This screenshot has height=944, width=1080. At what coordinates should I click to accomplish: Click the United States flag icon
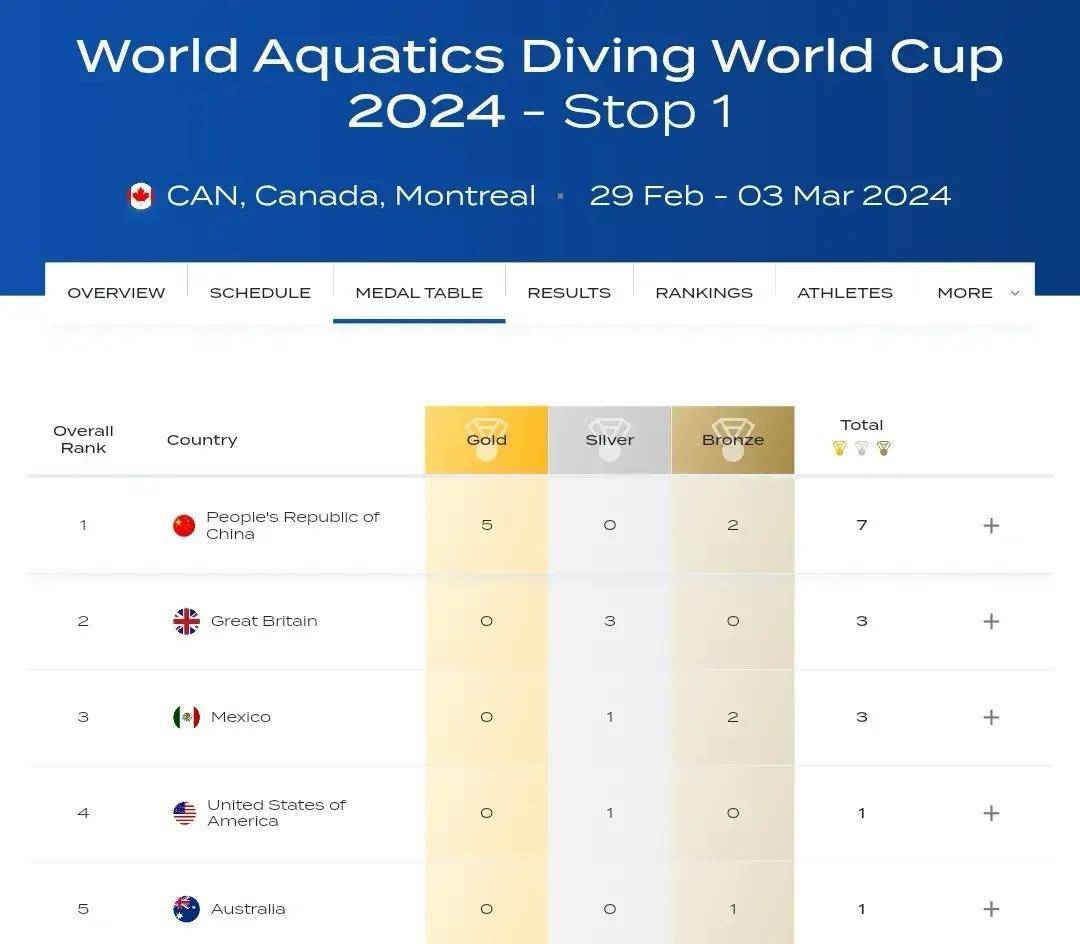click(x=185, y=813)
